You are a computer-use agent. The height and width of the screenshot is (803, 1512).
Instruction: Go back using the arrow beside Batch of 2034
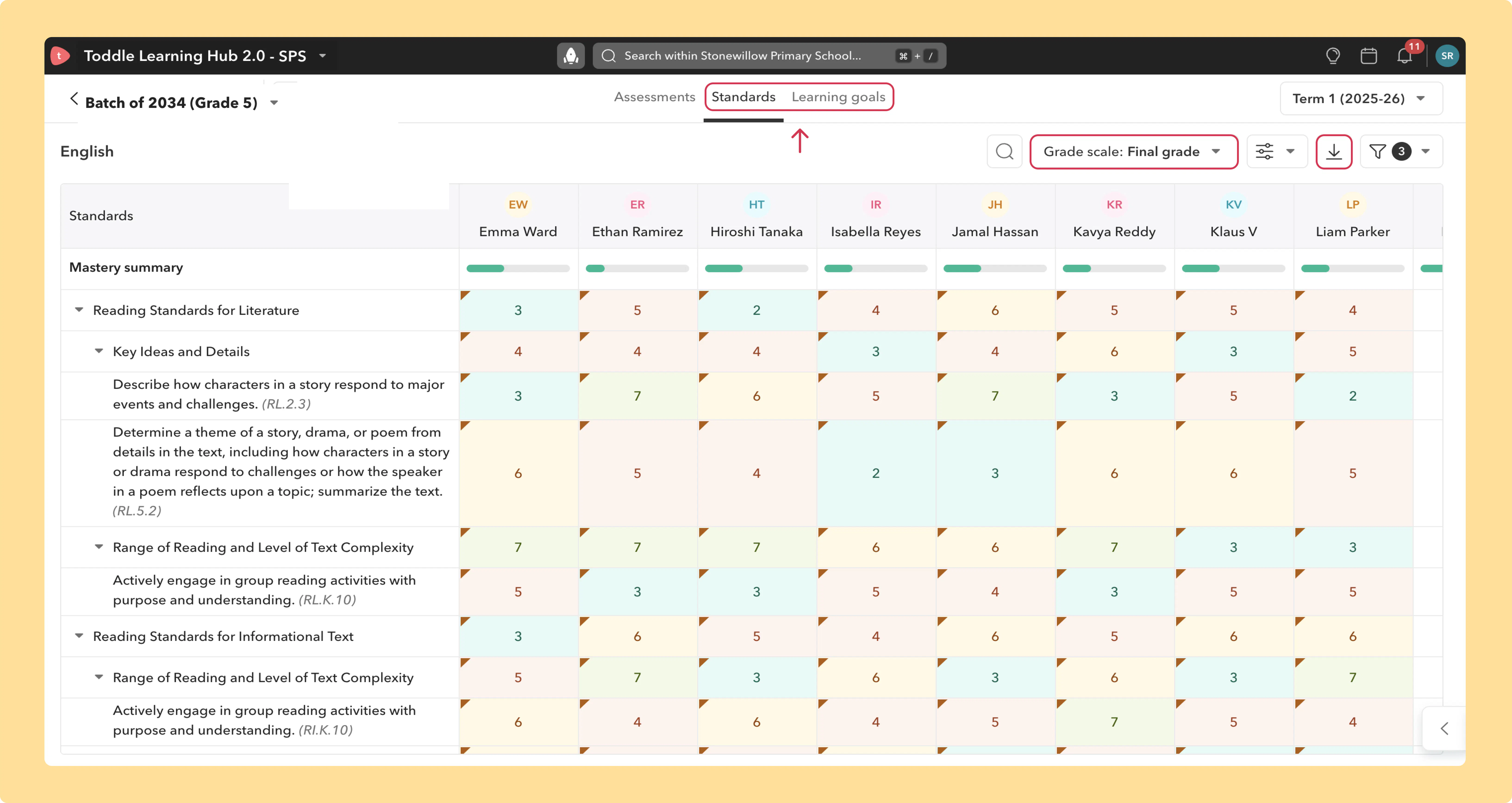(74, 99)
